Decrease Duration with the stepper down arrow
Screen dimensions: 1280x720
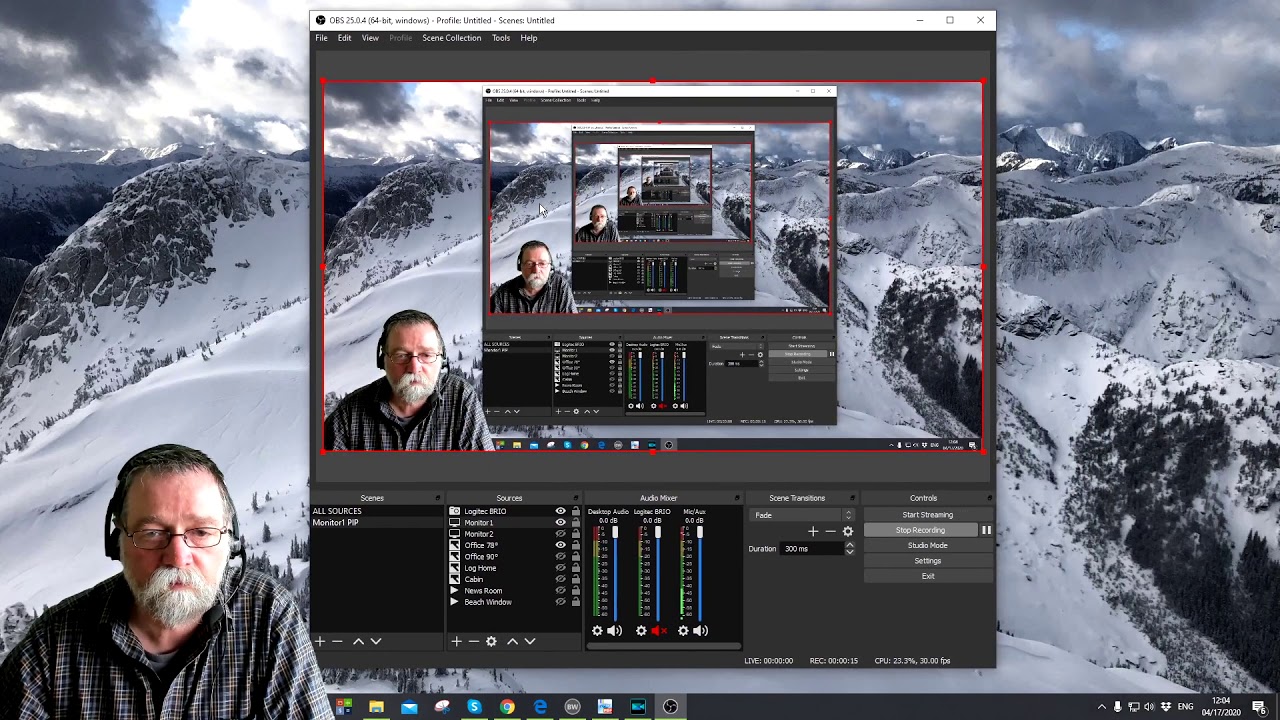click(x=850, y=552)
